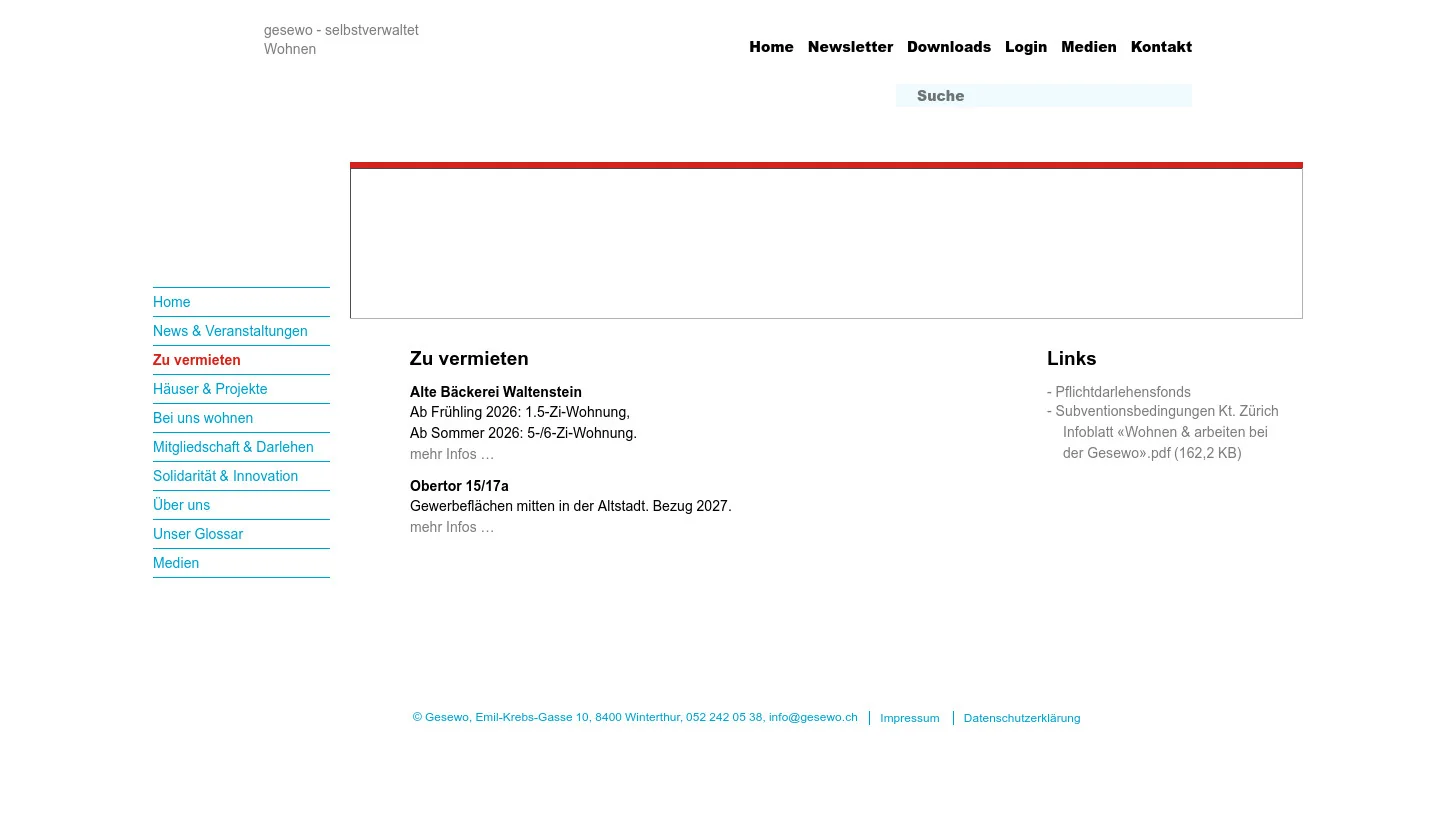1456x832 pixels.
Task: Open Mitgliedschaft & Darlehen section
Action: click(233, 447)
